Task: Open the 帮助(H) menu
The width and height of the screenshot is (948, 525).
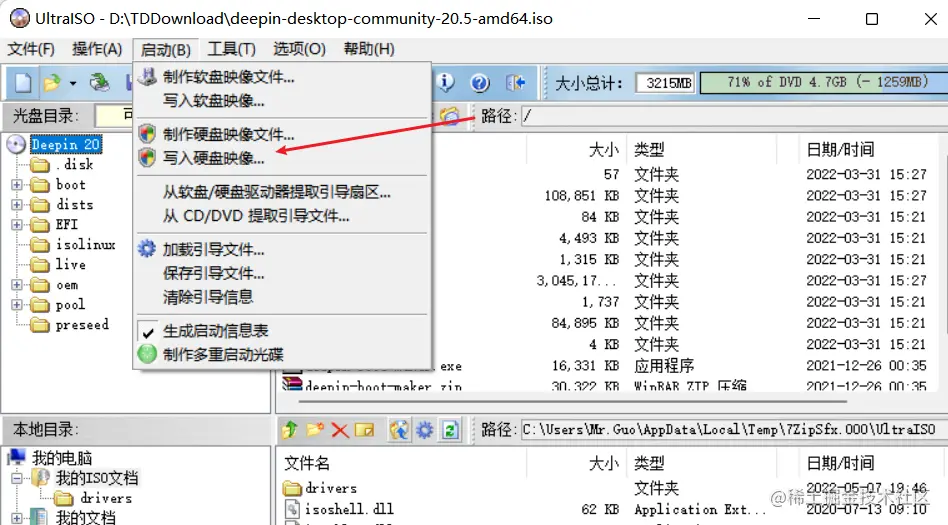Action: 369,49
